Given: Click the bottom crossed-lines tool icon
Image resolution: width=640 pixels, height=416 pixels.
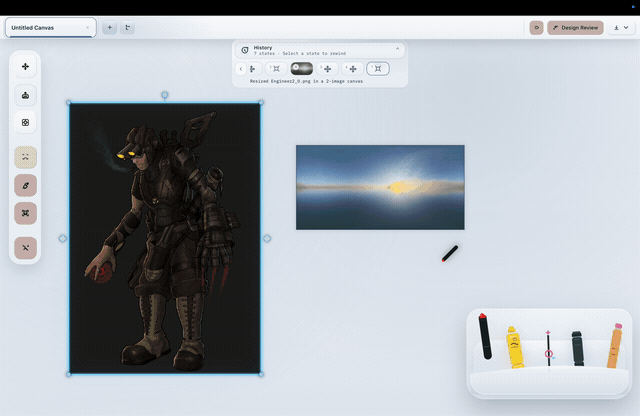Looking at the screenshot, I should tap(25, 248).
